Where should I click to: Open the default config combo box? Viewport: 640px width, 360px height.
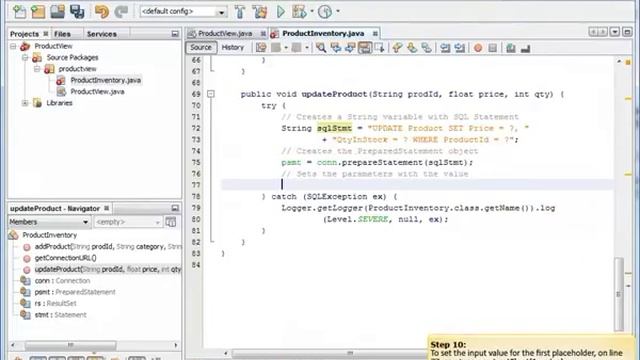(x=183, y=11)
